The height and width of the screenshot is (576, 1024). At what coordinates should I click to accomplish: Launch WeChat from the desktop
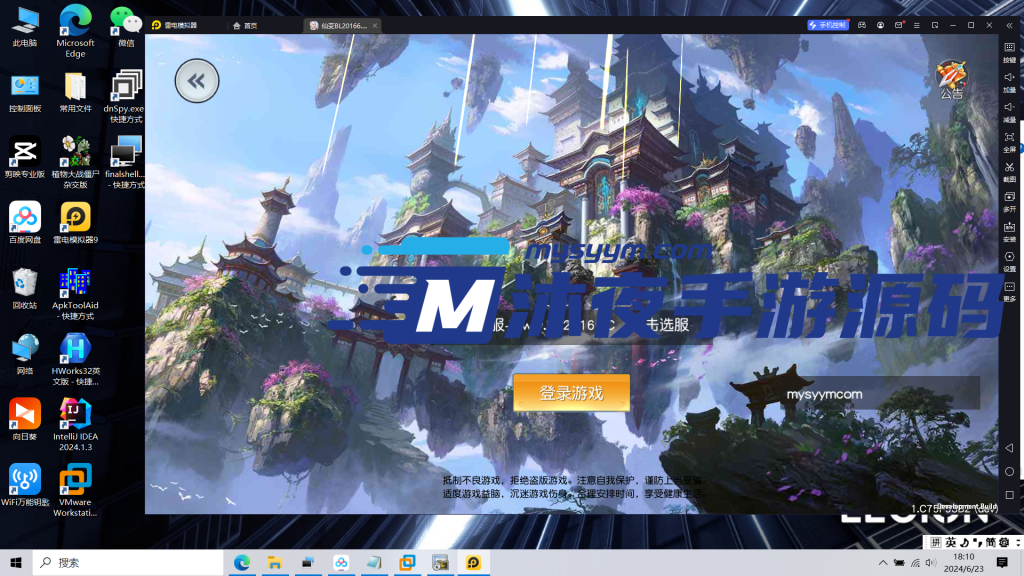click(125, 22)
